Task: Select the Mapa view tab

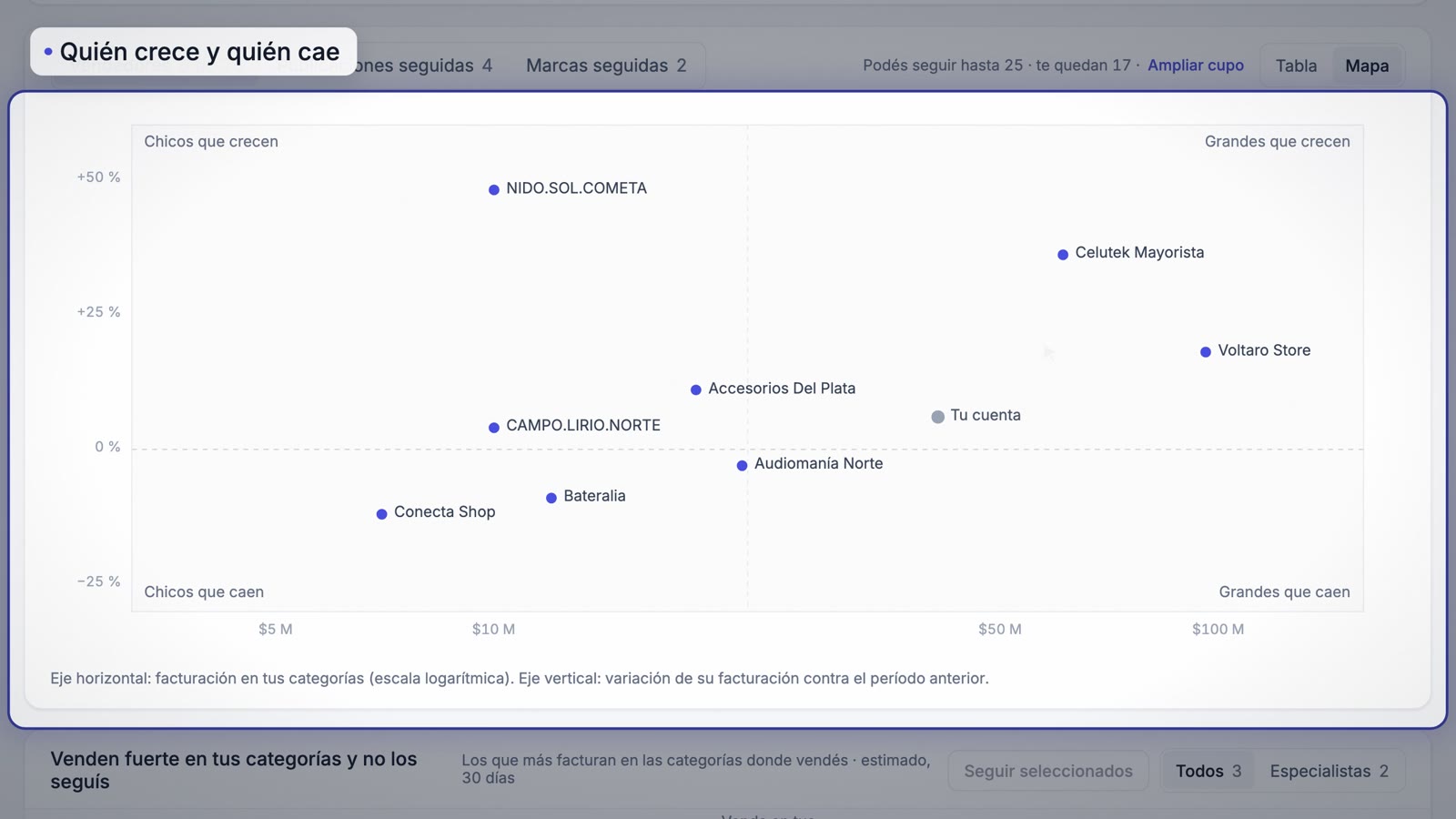Action: pos(1367,66)
